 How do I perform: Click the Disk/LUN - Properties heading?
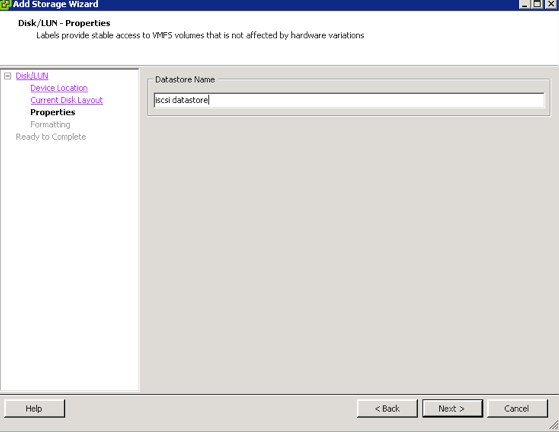tap(64, 23)
